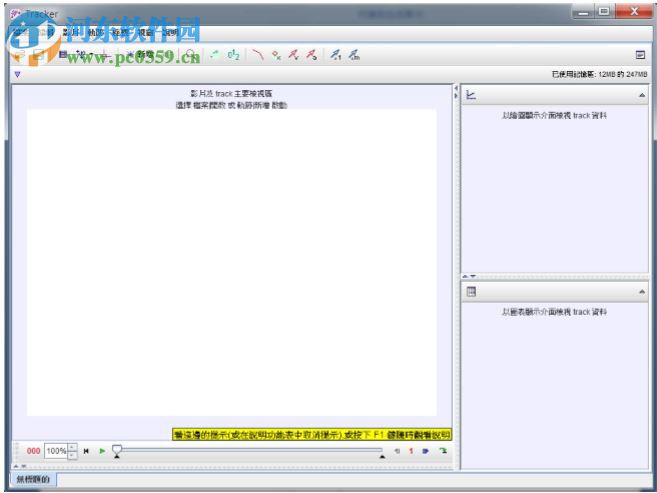Image resolution: width=657 pixels, height=493 pixels.
Task: Click the purple triangle track dropdown
Action: click(x=17, y=74)
